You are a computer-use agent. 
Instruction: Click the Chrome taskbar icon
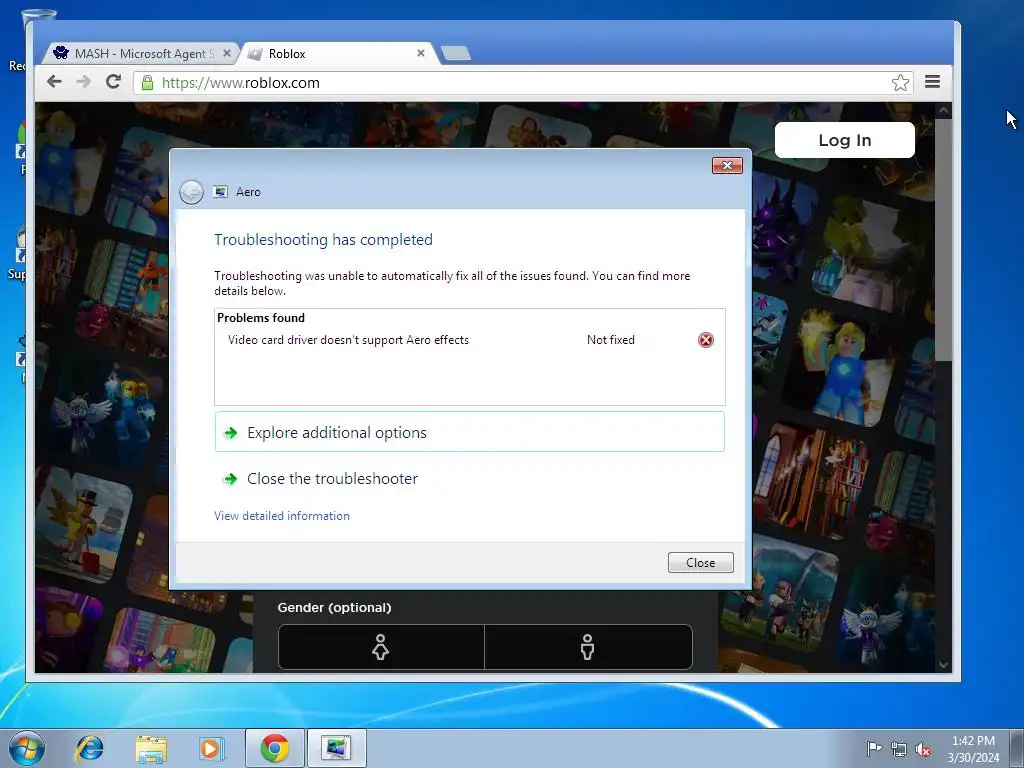point(275,748)
